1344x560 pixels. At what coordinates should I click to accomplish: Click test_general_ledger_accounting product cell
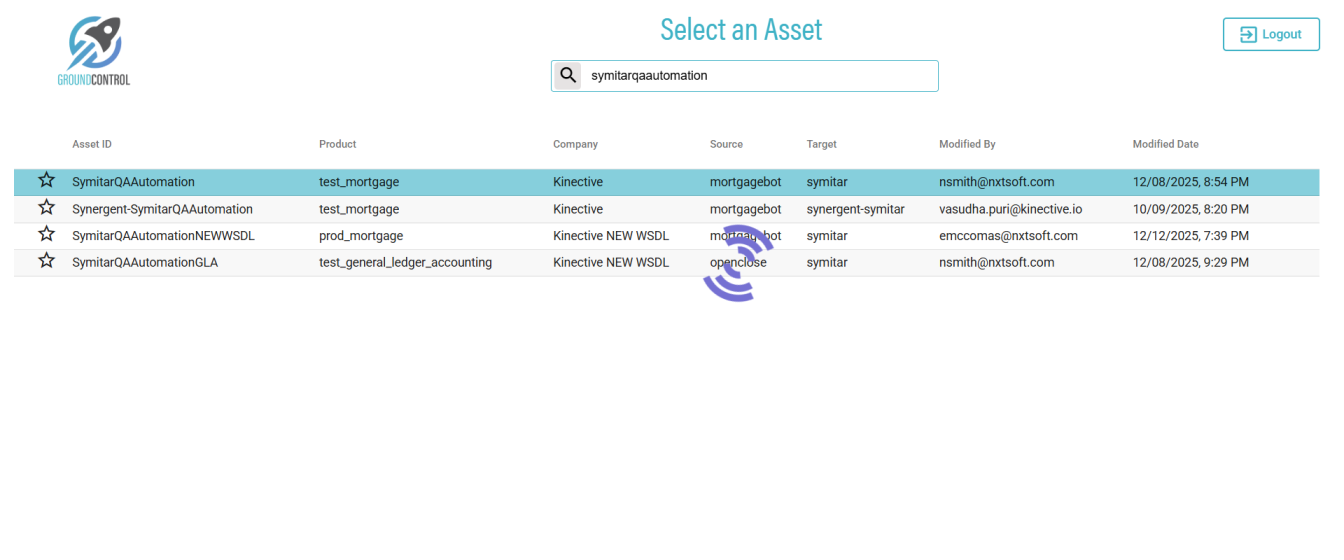(405, 263)
